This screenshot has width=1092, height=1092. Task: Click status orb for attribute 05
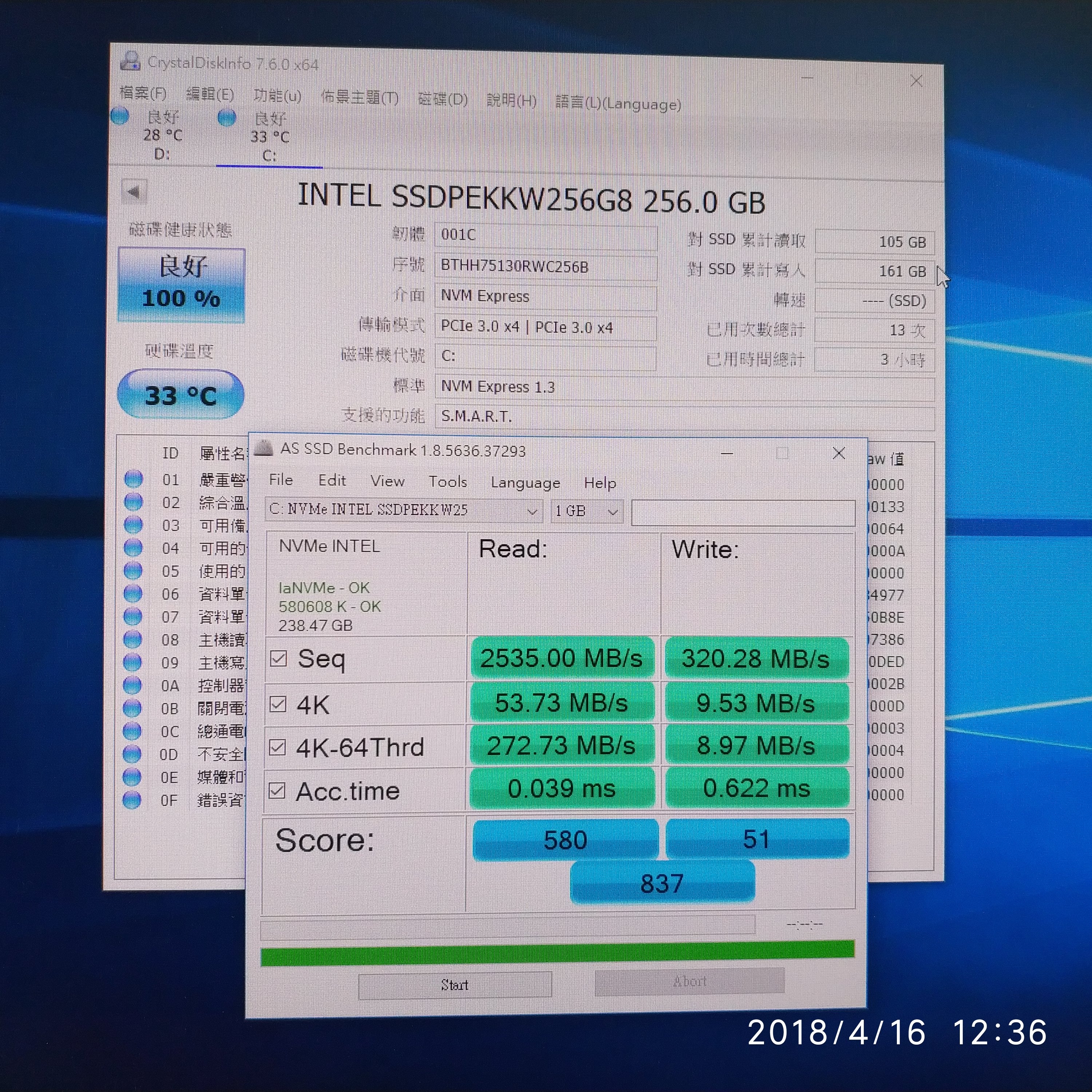pos(133,570)
